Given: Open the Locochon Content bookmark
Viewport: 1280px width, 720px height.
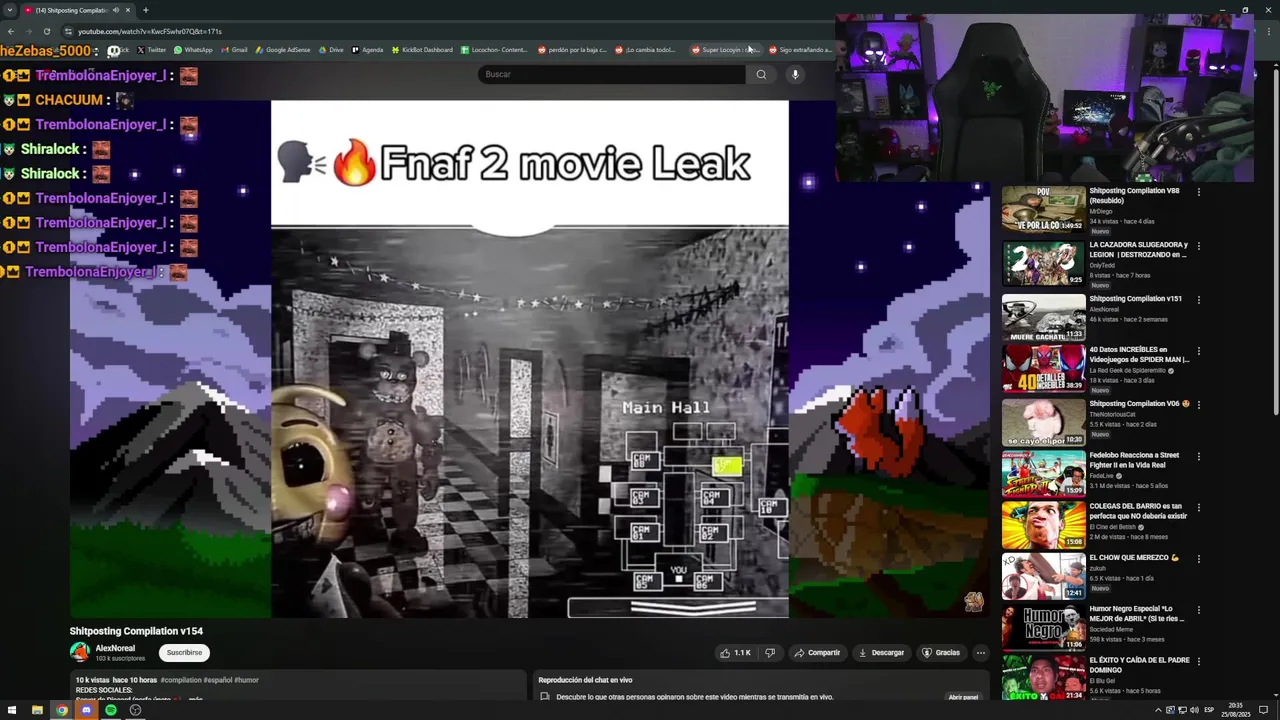Looking at the screenshot, I should pyautogui.click(x=494, y=50).
